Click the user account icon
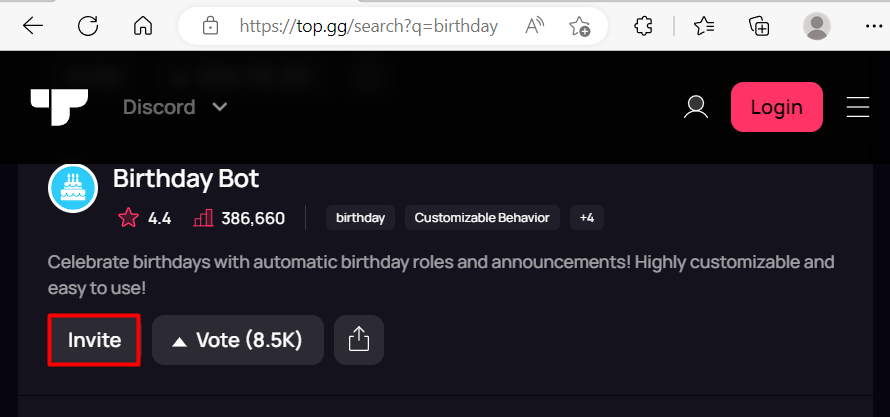 696,107
